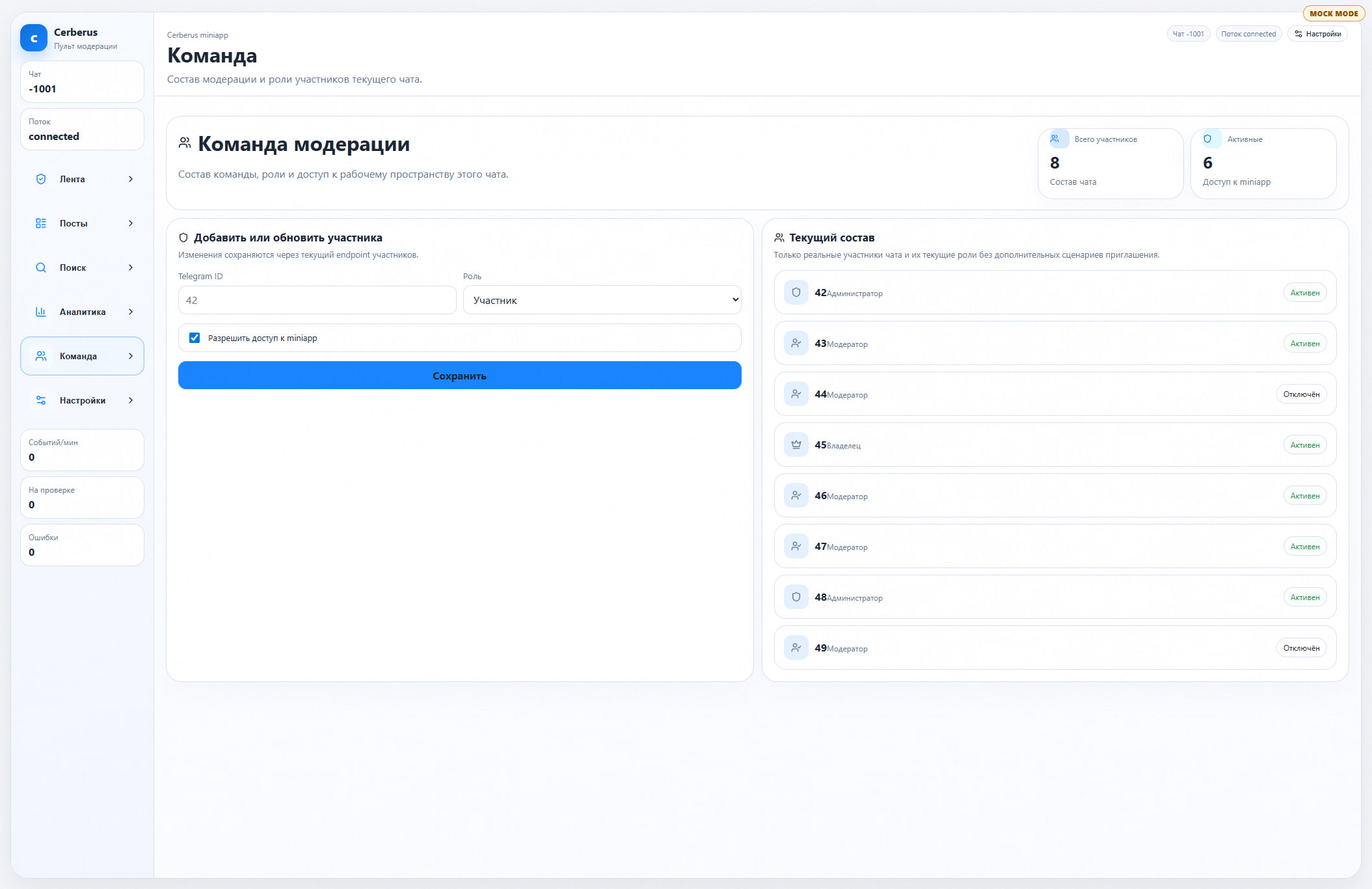Click the '48Администратор' member label
This screenshot has width=1372, height=889.
click(x=848, y=597)
